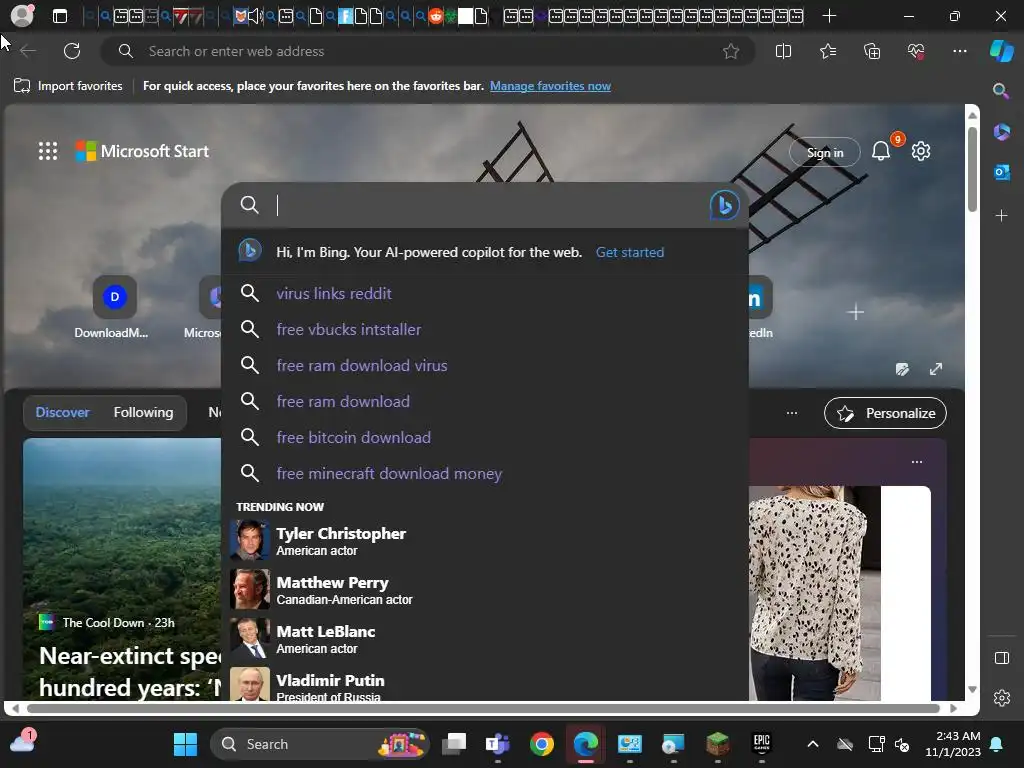Select the suggestion free ram download virus
The width and height of the screenshot is (1024, 768).
coord(485,365)
